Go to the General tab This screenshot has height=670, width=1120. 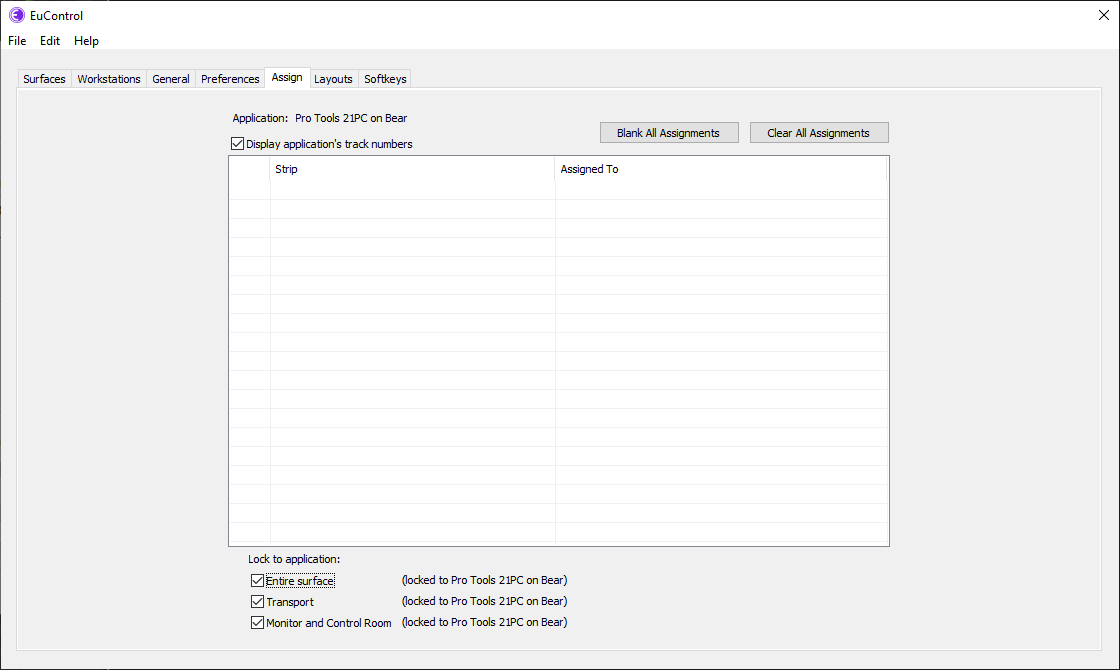coord(171,79)
